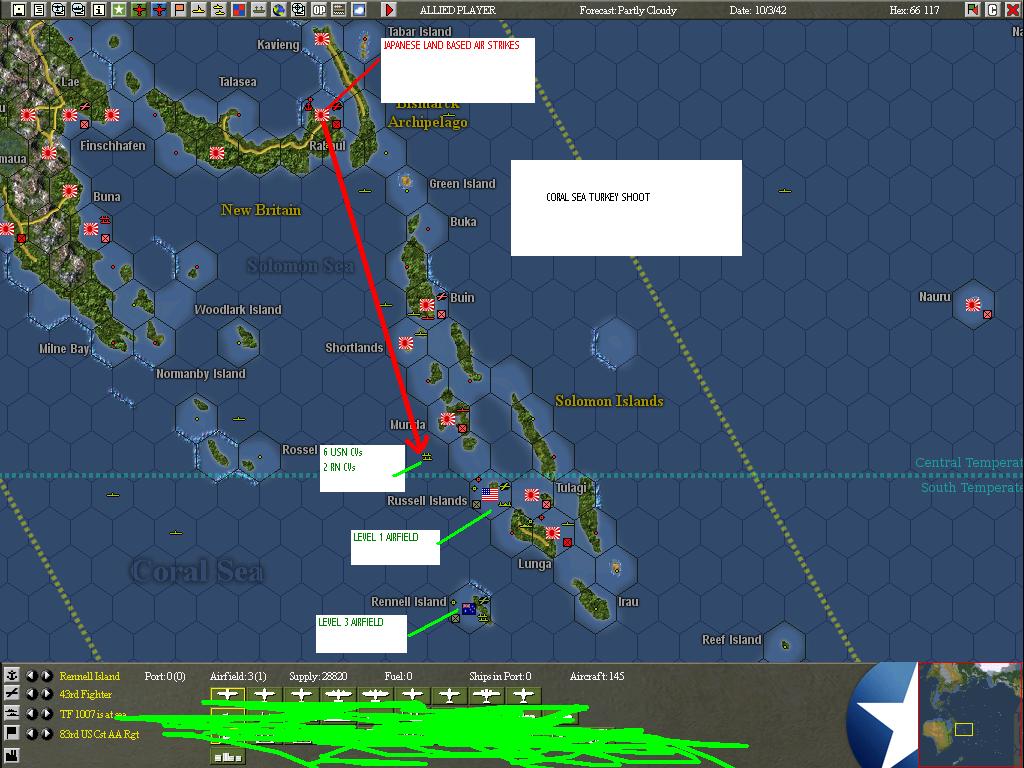The height and width of the screenshot is (768, 1024).
Task: Click the 'C' icon in top right corner
Action: pos(992,9)
